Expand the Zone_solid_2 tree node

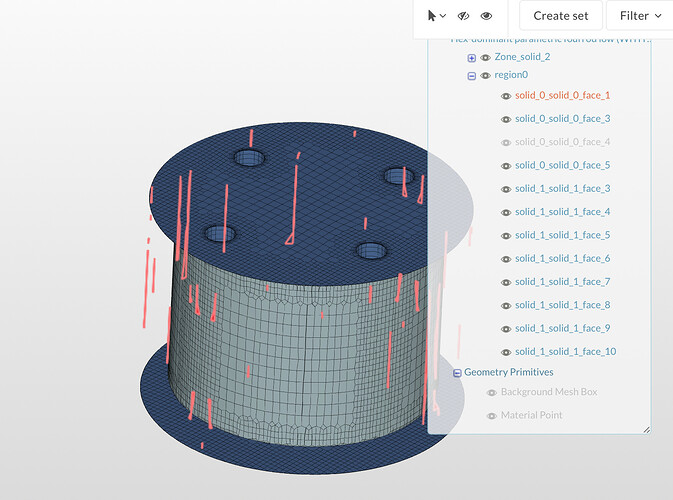point(472,58)
